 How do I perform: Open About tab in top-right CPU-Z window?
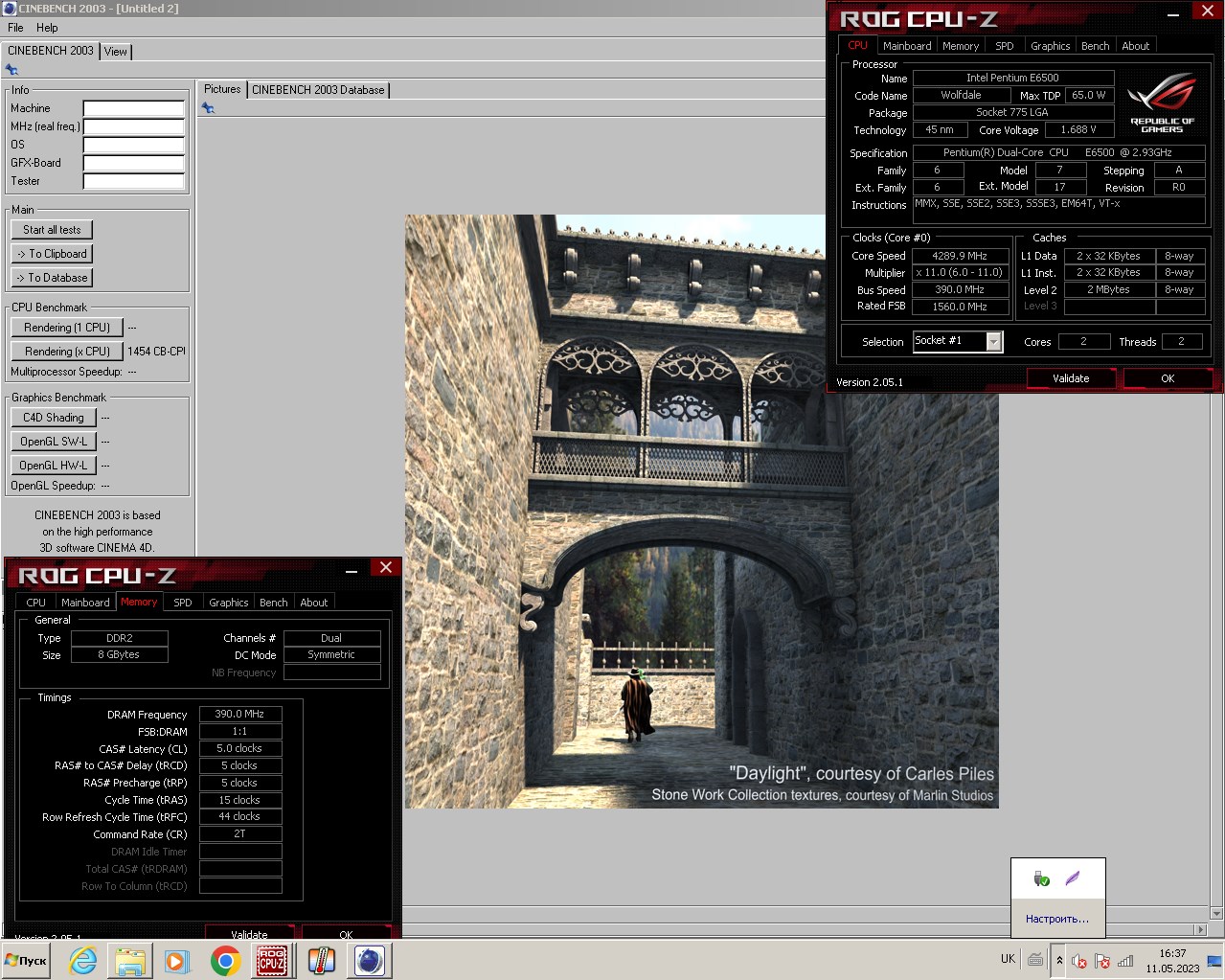pyautogui.click(x=1136, y=46)
